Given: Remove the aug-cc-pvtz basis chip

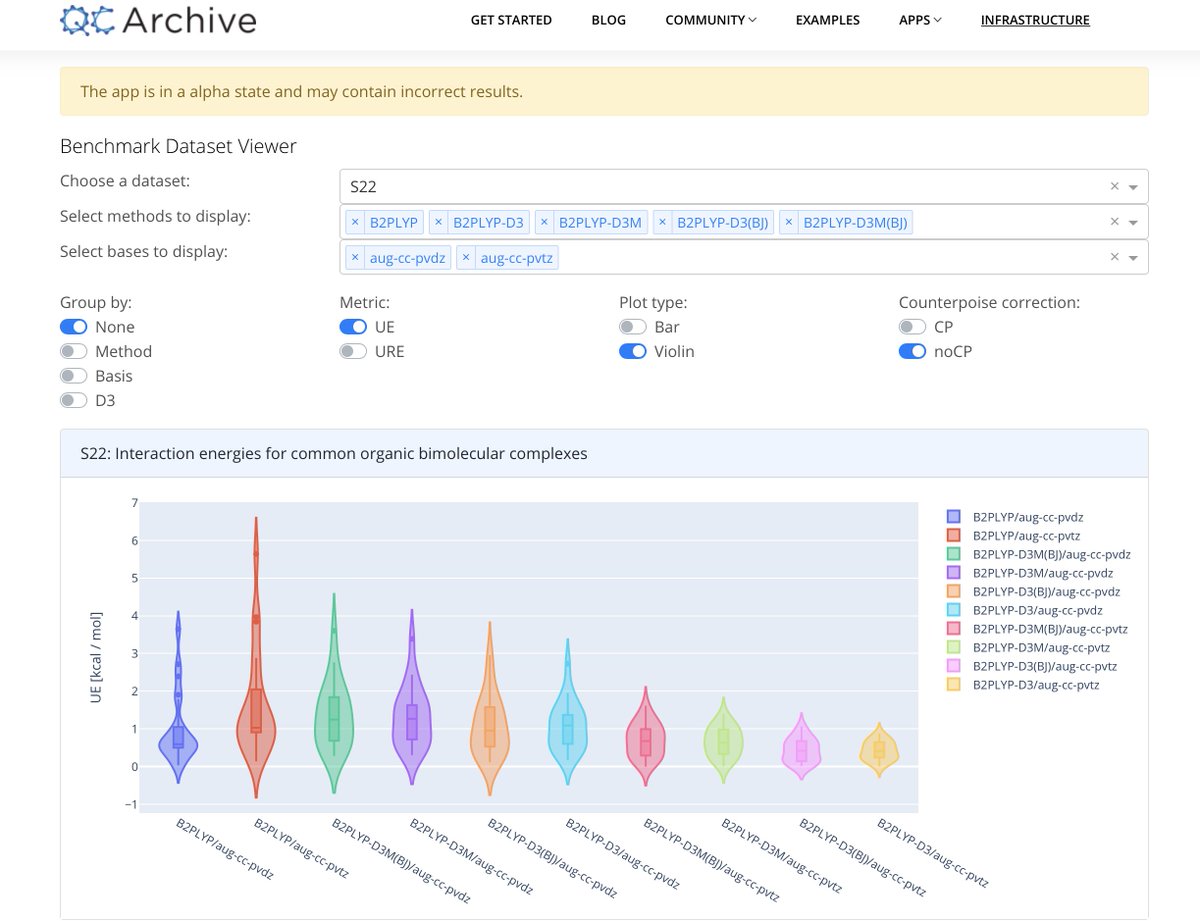Looking at the screenshot, I should [x=467, y=257].
